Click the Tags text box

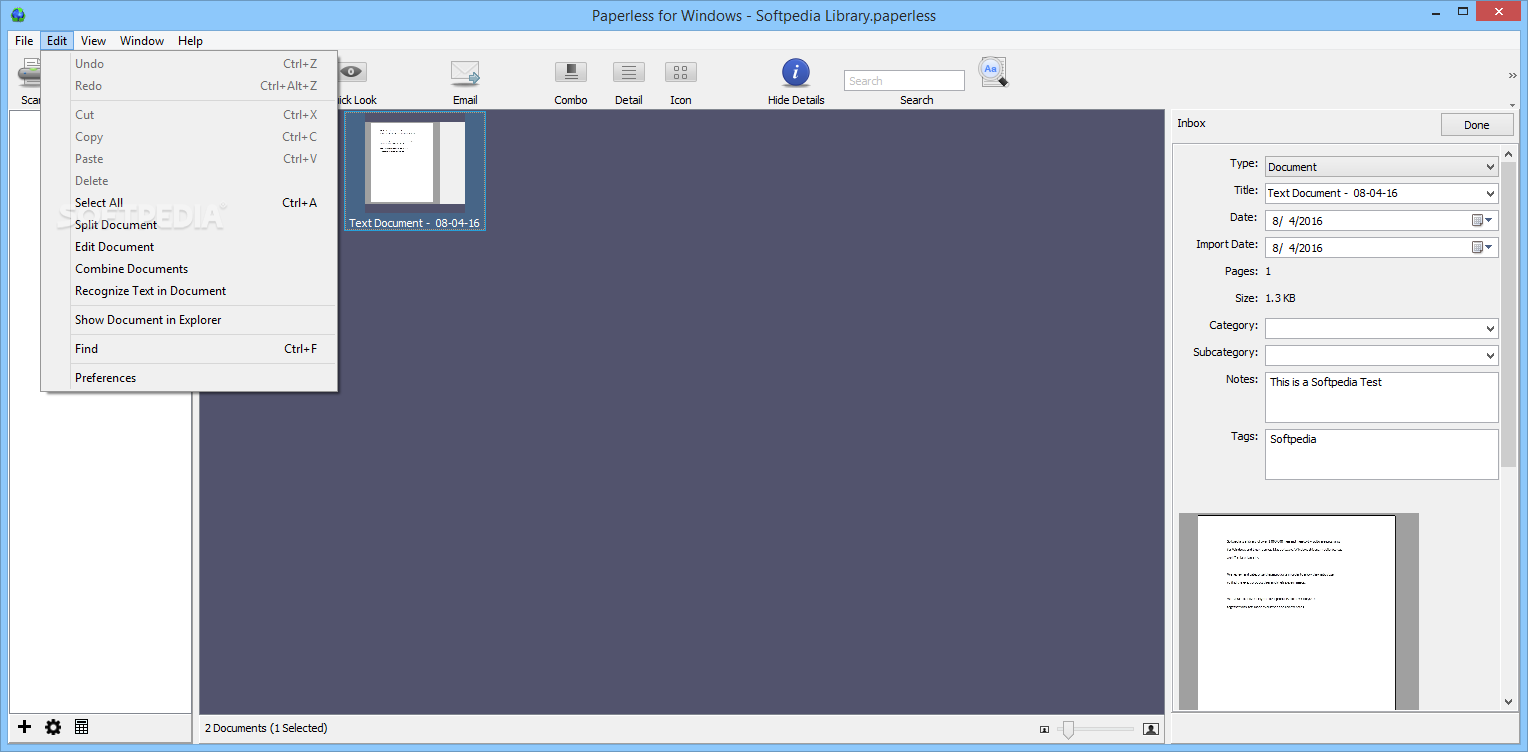click(1382, 454)
